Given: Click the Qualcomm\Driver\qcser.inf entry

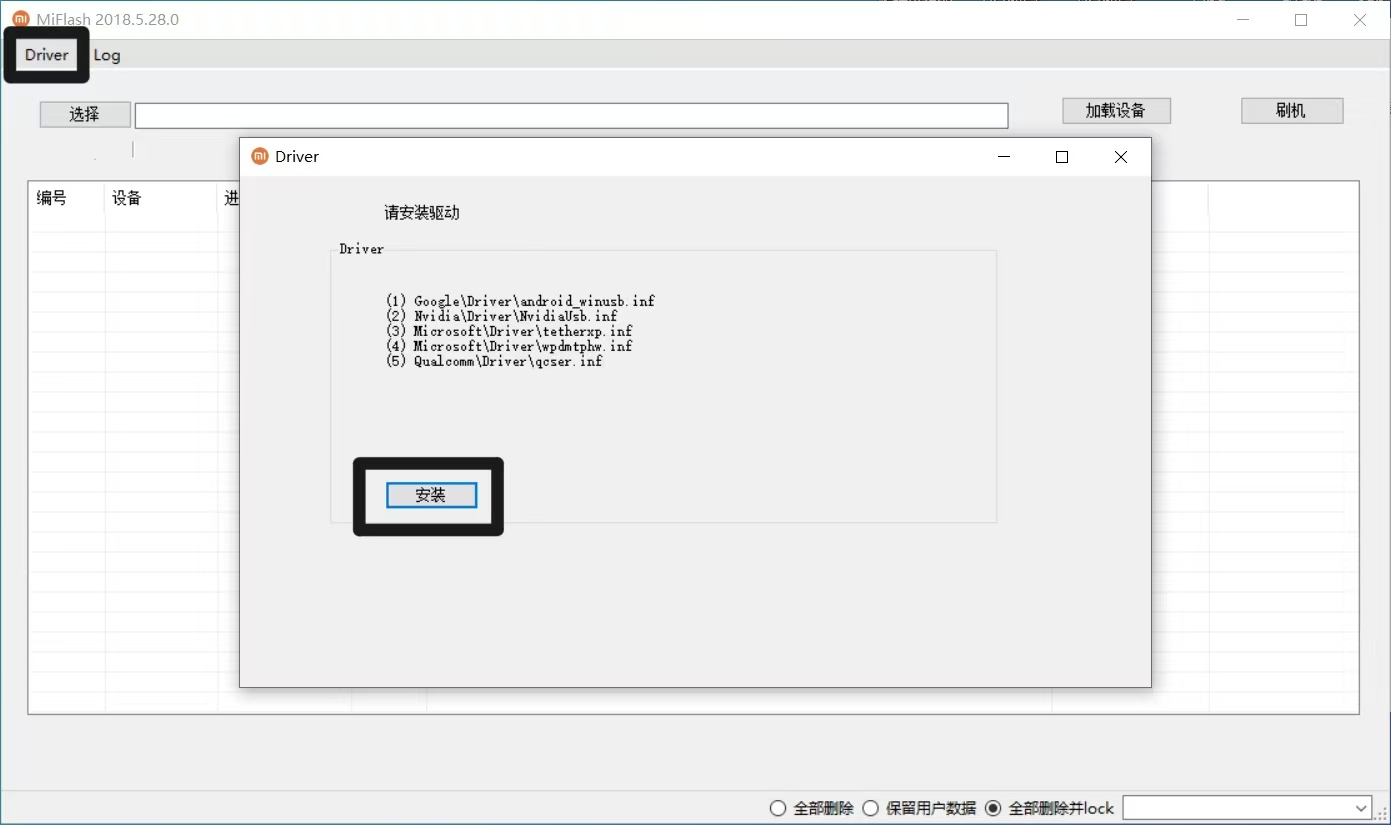Looking at the screenshot, I should 494,361.
